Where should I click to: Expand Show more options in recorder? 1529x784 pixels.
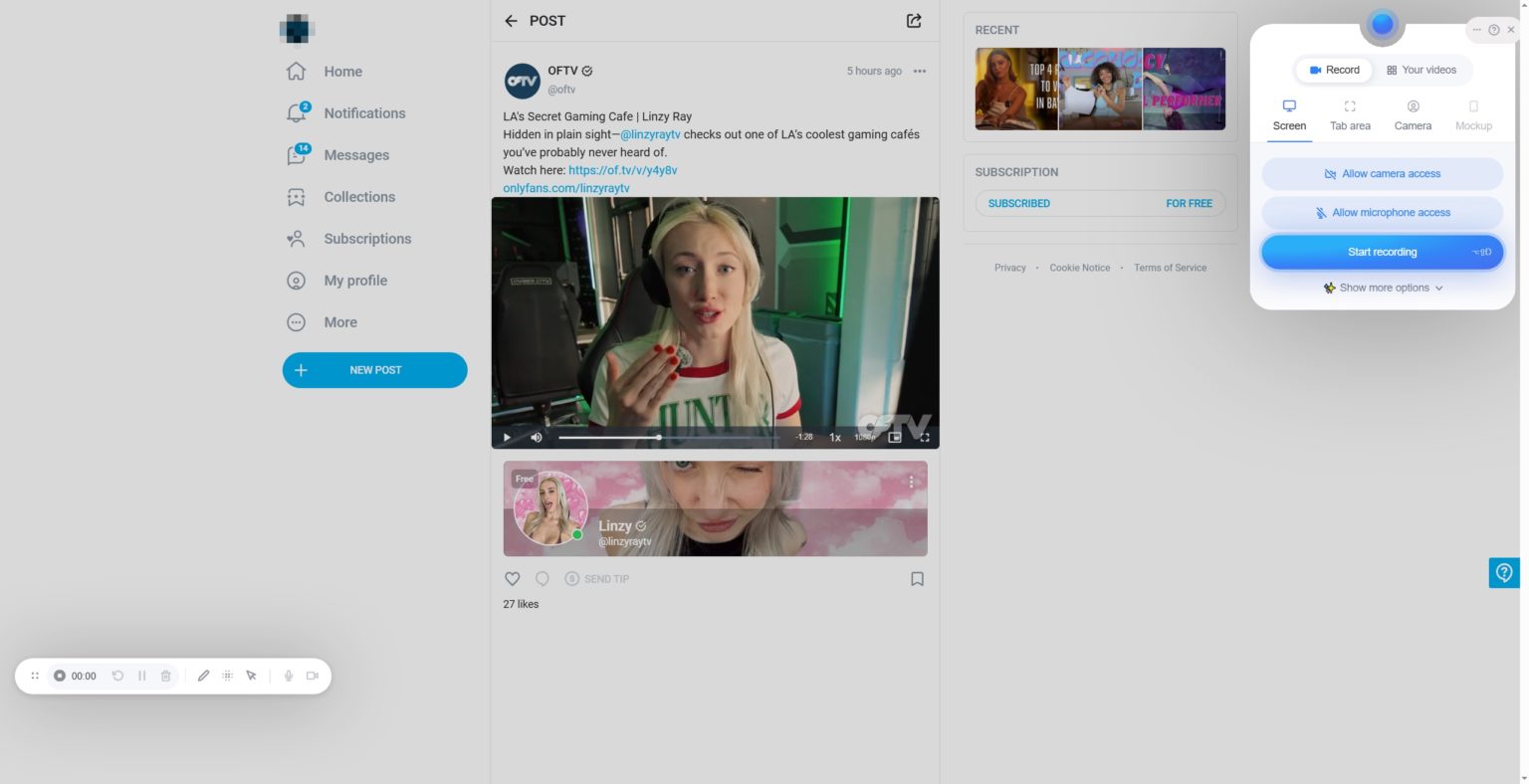pyautogui.click(x=1382, y=288)
